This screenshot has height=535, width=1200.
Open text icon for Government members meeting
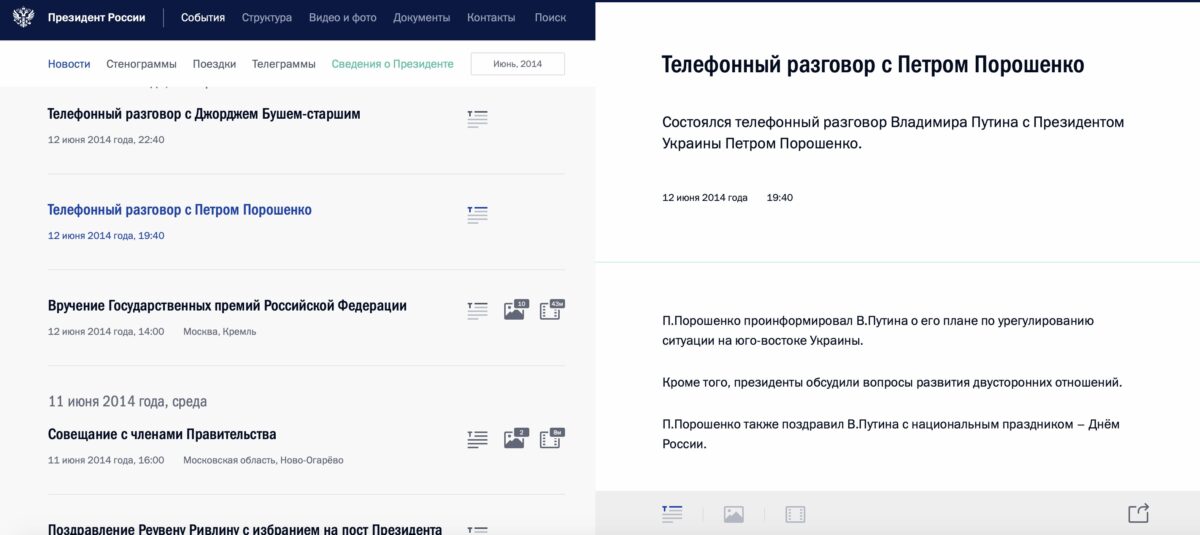coord(477,439)
